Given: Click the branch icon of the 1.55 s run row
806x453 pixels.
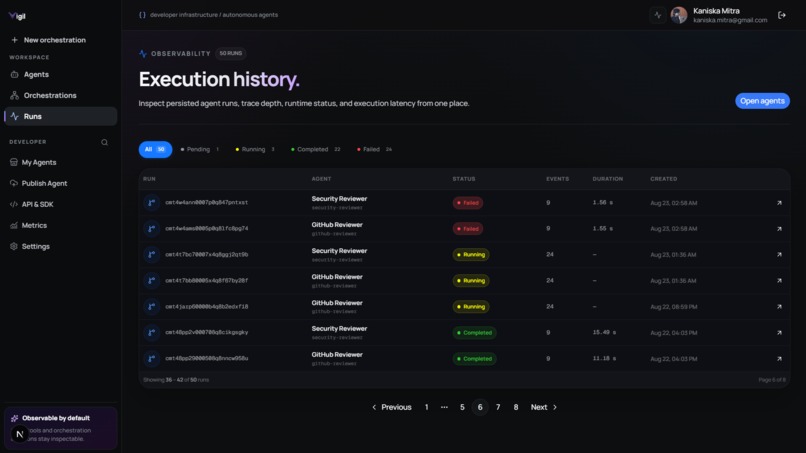Looking at the screenshot, I should 152,229.
